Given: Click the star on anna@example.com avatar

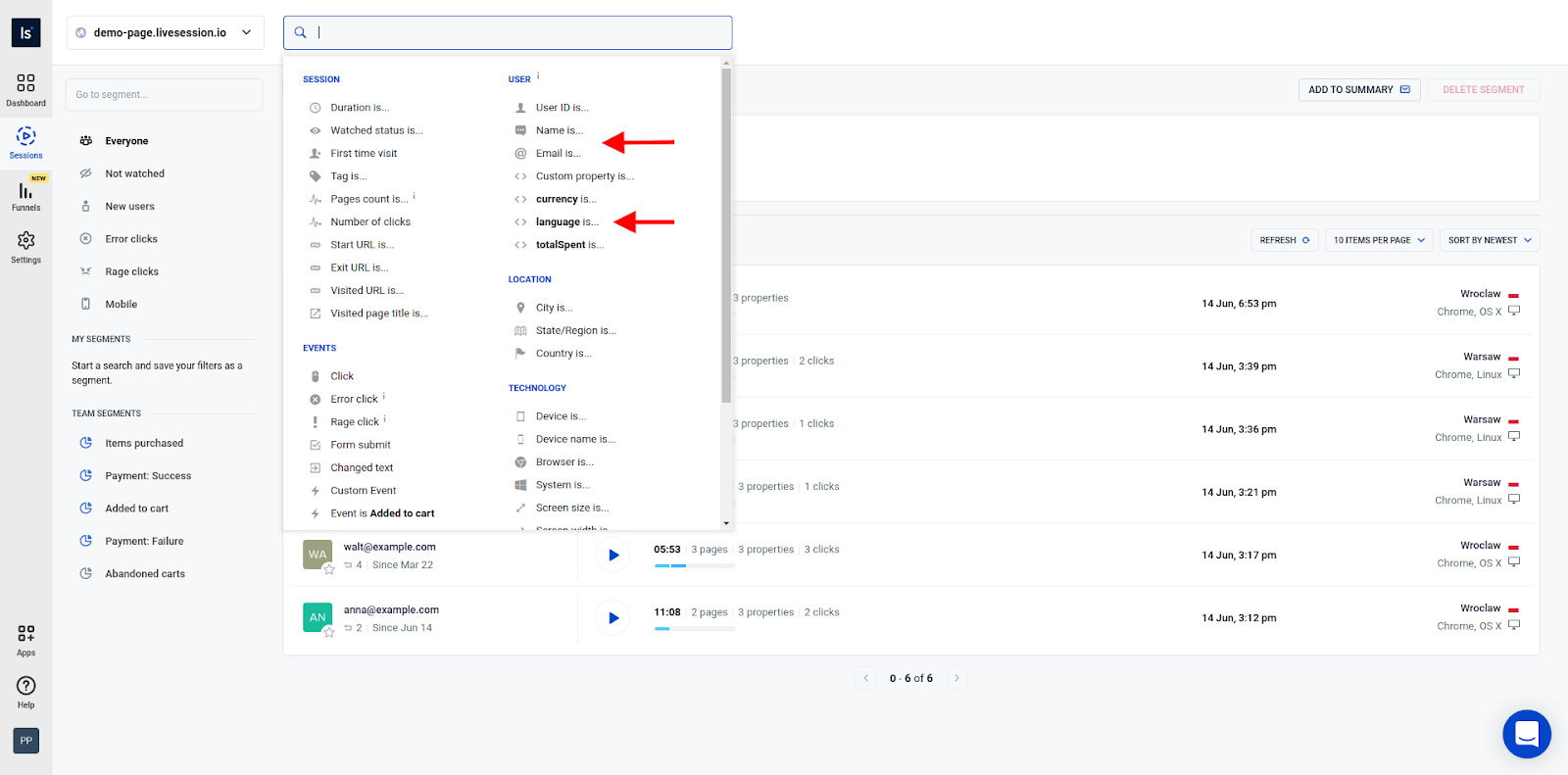Looking at the screenshot, I should tap(329, 632).
